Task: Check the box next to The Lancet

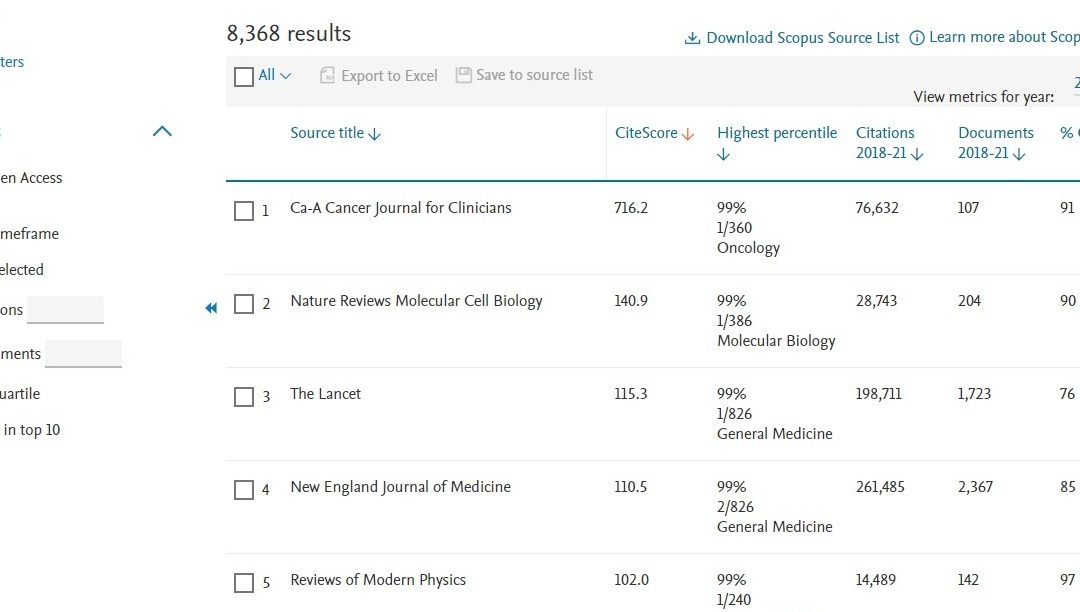Action: [243, 397]
